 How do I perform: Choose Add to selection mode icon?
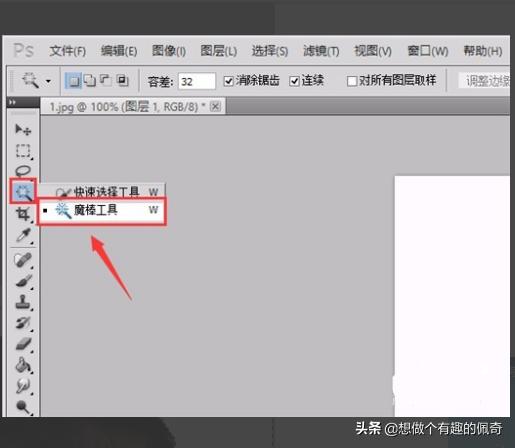90,80
